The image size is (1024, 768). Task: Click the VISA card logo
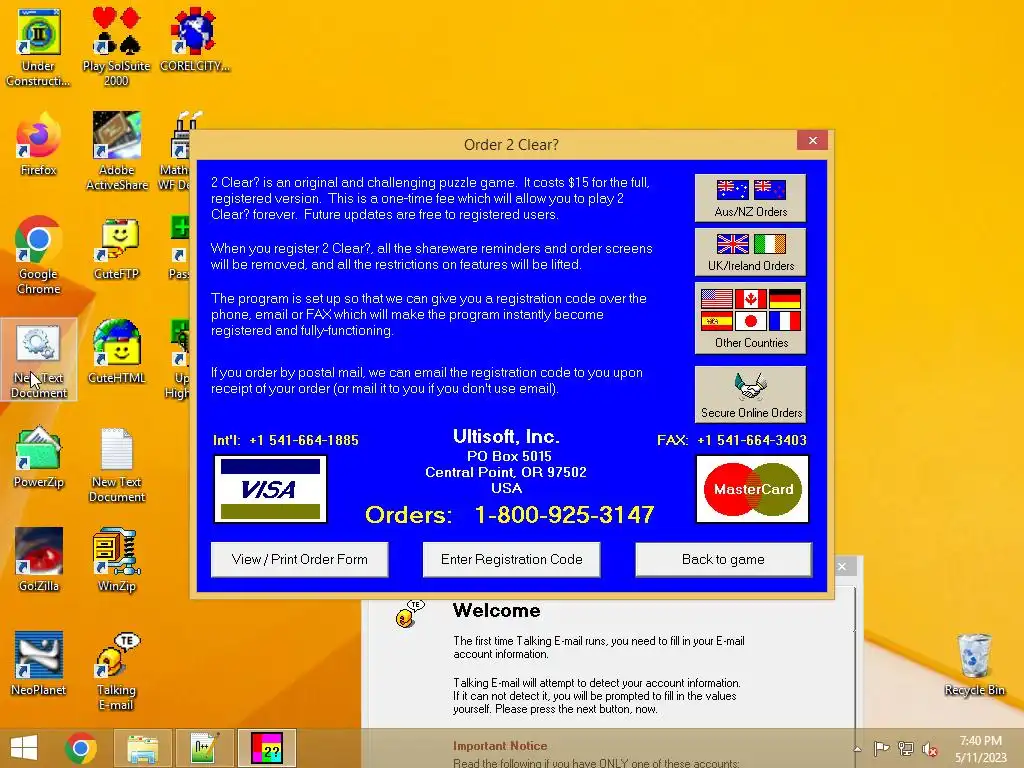[x=270, y=489]
